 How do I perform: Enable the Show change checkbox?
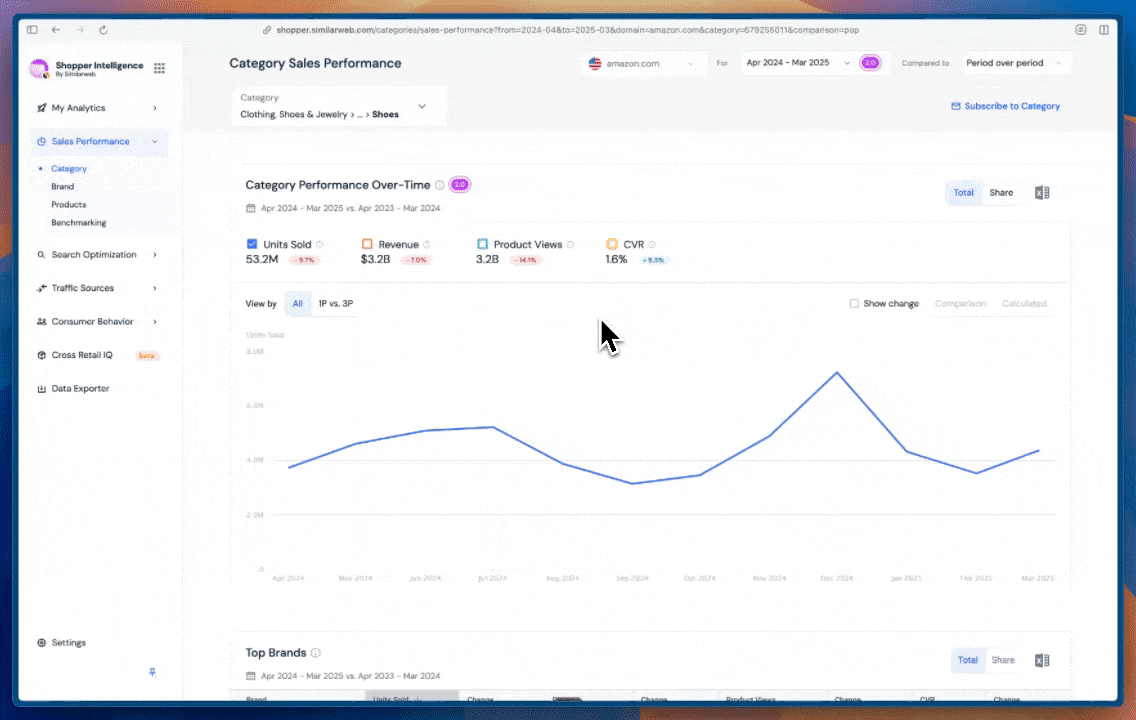[854, 303]
